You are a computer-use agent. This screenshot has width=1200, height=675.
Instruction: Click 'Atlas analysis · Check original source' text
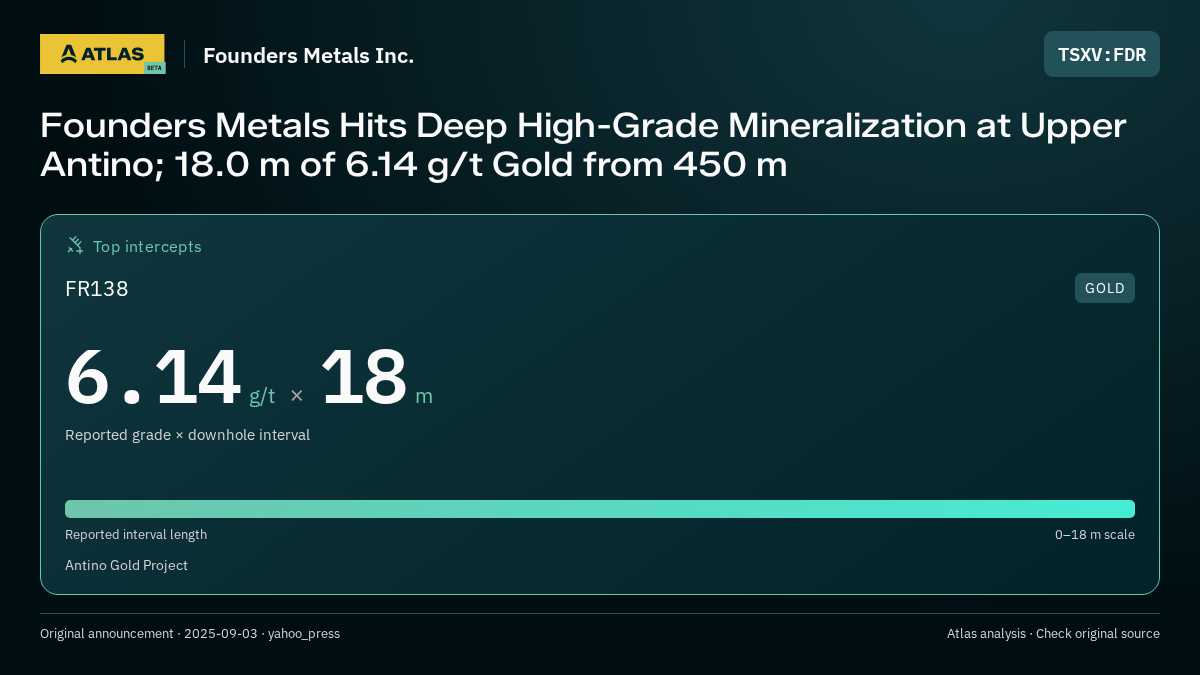[x=1053, y=634]
